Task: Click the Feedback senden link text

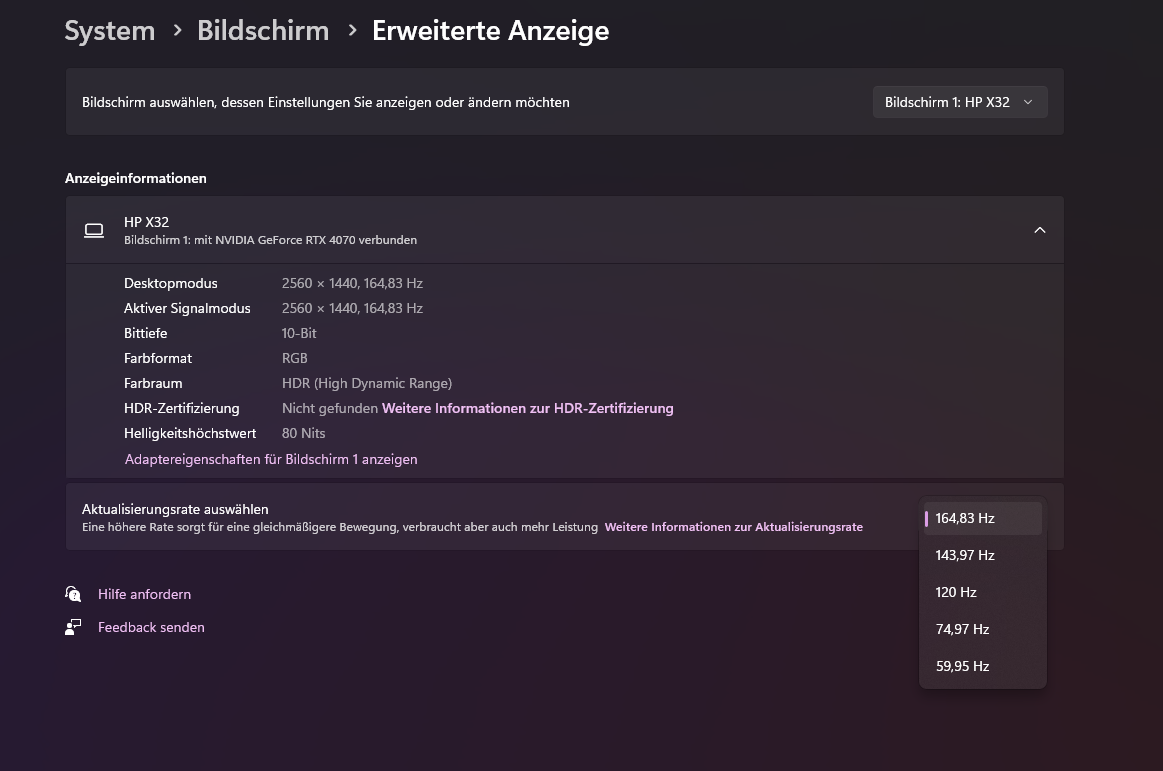Action: 151,627
